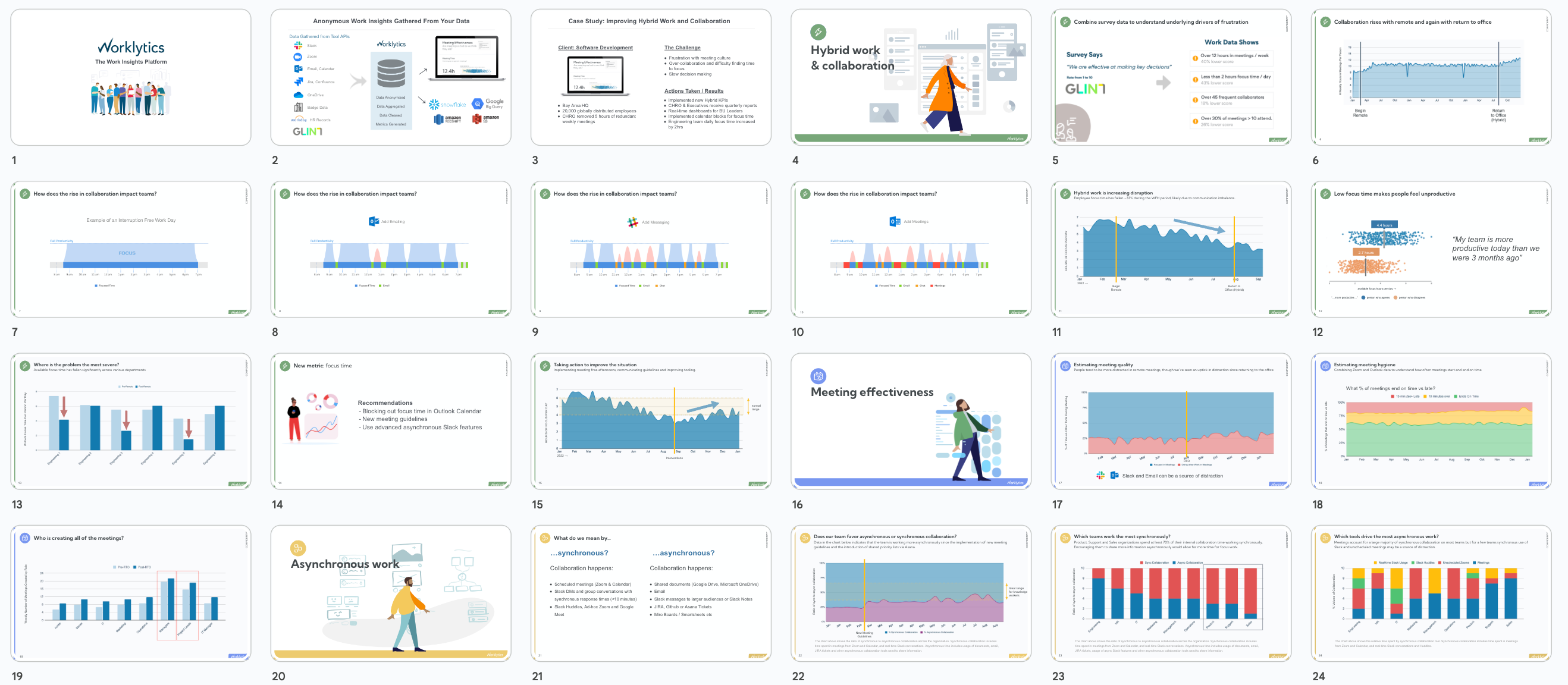
Task: Click the yellow icon on Asynchronous work slide
Action: (x=297, y=548)
